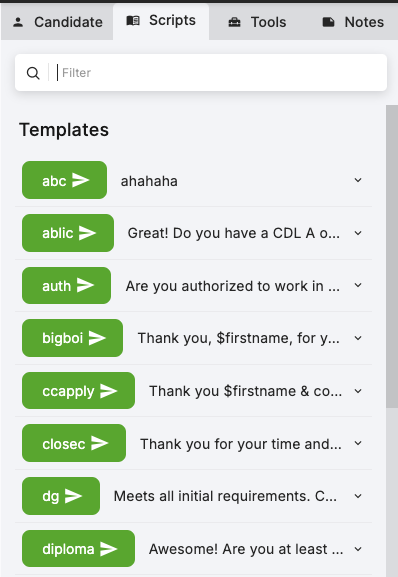Expand the closec thank you template
The height and width of the screenshot is (577, 398).
[358, 443]
